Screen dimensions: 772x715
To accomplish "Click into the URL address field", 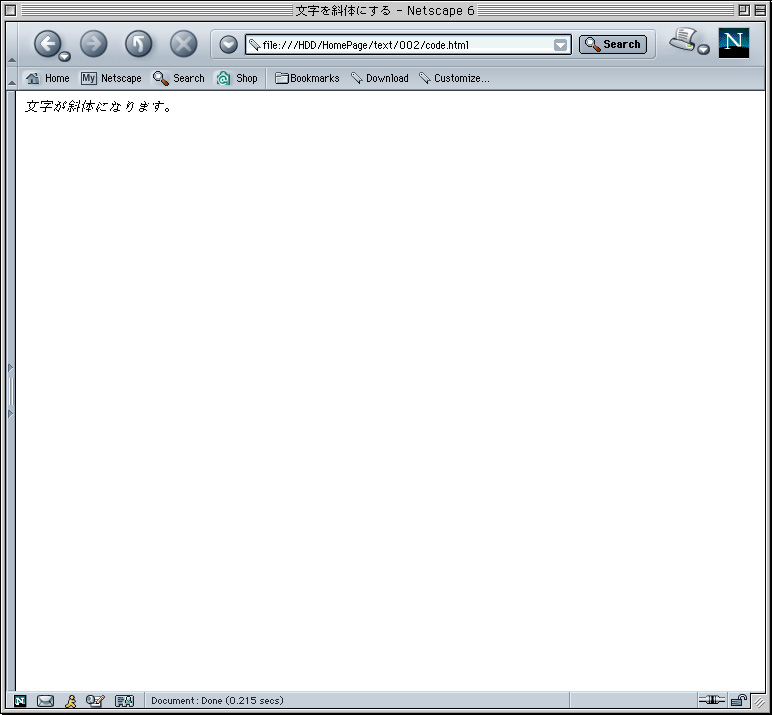I will [x=406, y=45].
